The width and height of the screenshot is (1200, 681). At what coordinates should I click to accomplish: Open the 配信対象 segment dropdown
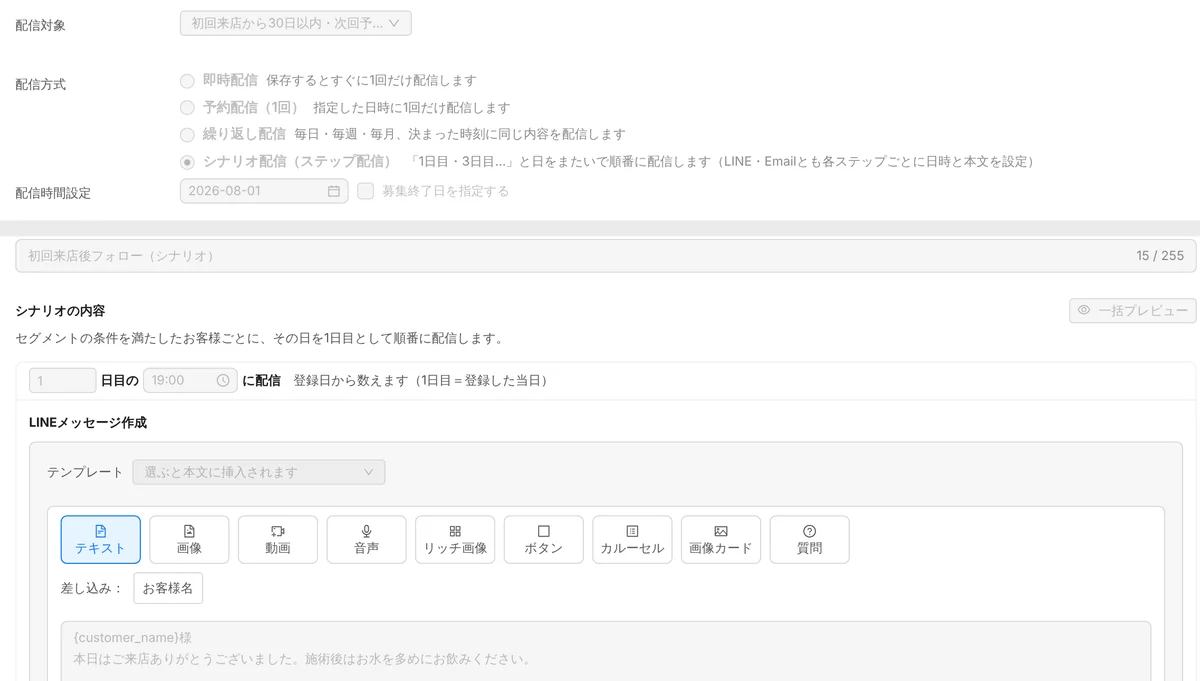296,23
